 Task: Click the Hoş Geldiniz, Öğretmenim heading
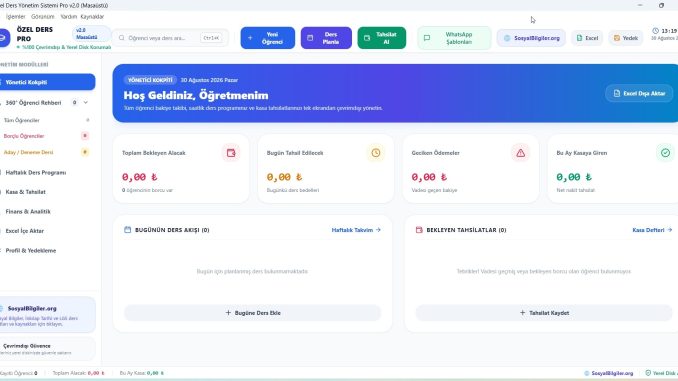(196, 95)
